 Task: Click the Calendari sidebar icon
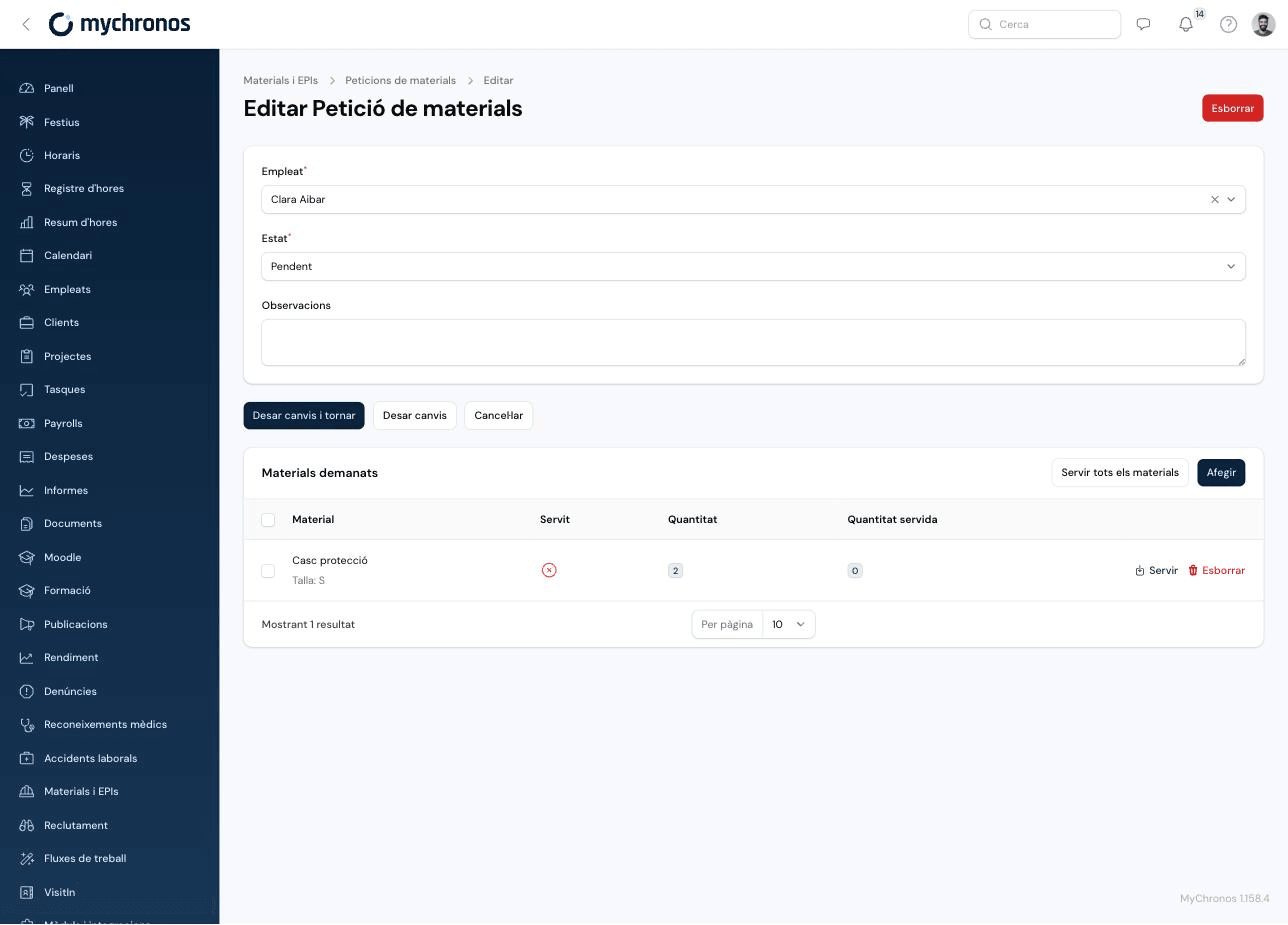click(x=27, y=255)
